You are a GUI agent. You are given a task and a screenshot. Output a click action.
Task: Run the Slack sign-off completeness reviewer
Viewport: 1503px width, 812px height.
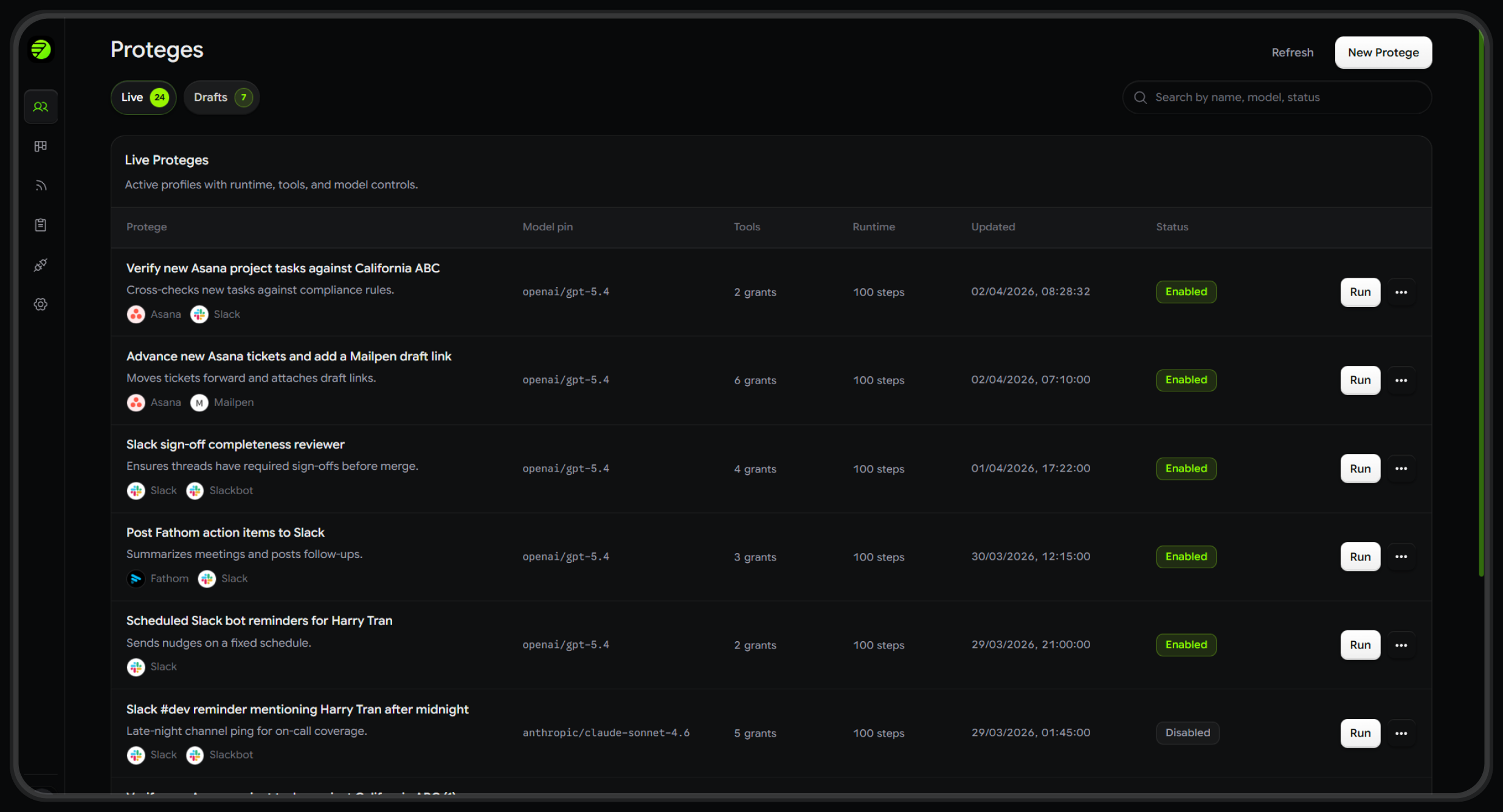pyautogui.click(x=1360, y=469)
